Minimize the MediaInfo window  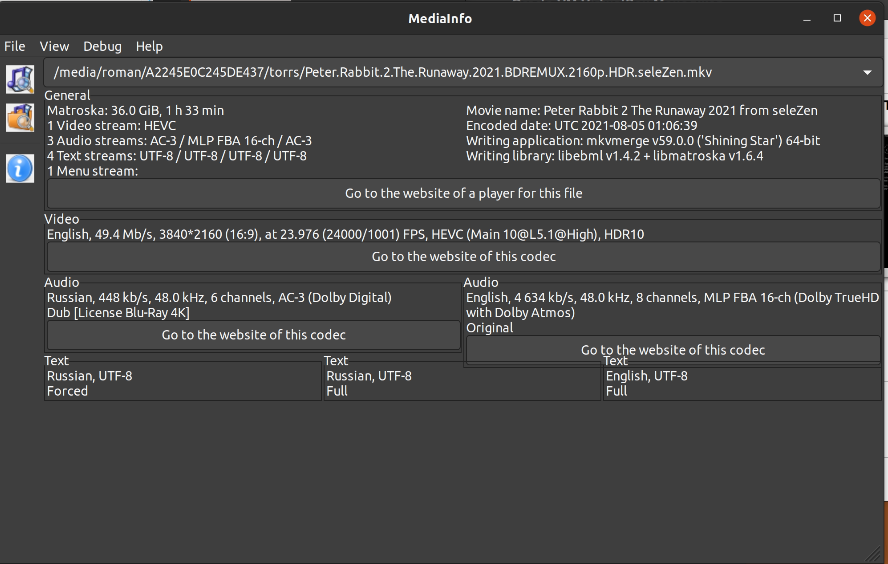(809, 18)
